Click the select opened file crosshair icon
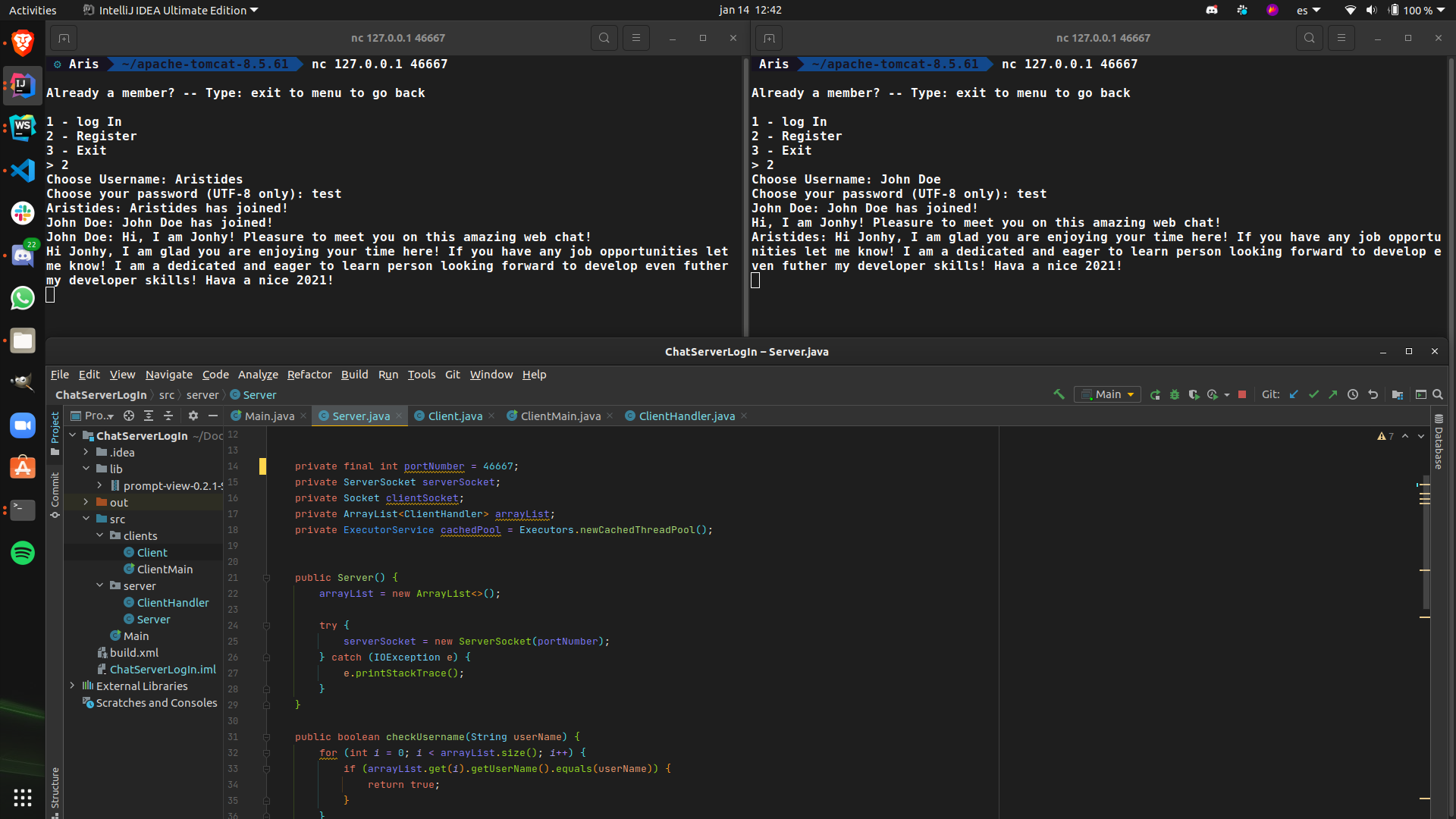This screenshot has height=819, width=1456. tap(129, 416)
